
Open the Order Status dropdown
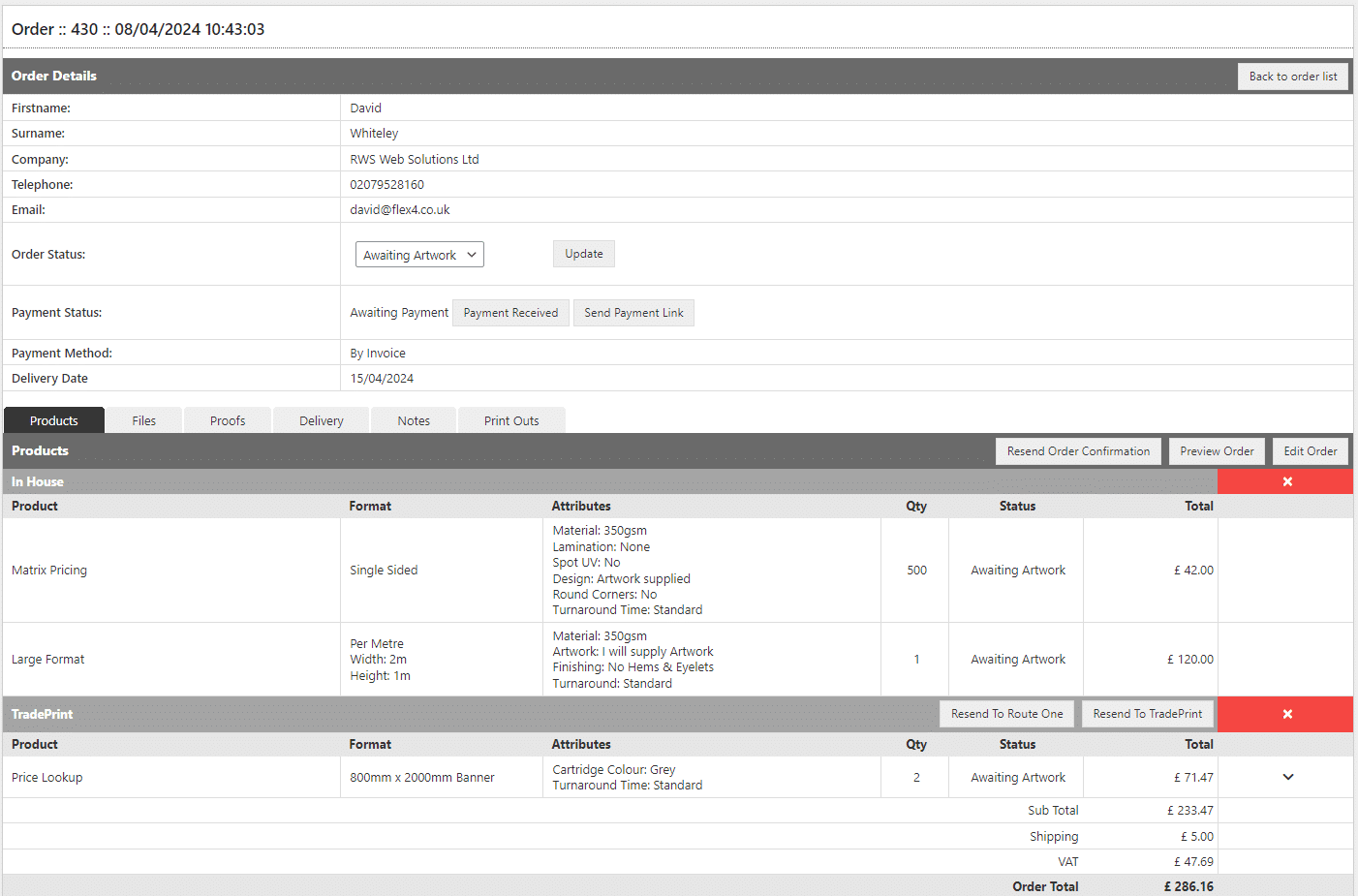click(419, 255)
